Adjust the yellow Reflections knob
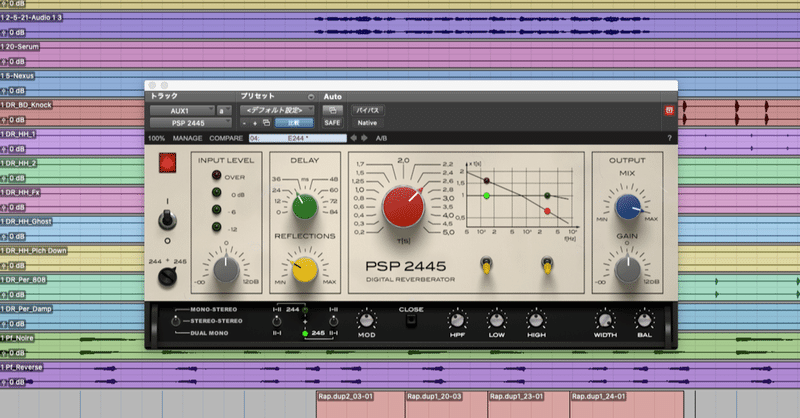The height and width of the screenshot is (418, 800). click(305, 271)
